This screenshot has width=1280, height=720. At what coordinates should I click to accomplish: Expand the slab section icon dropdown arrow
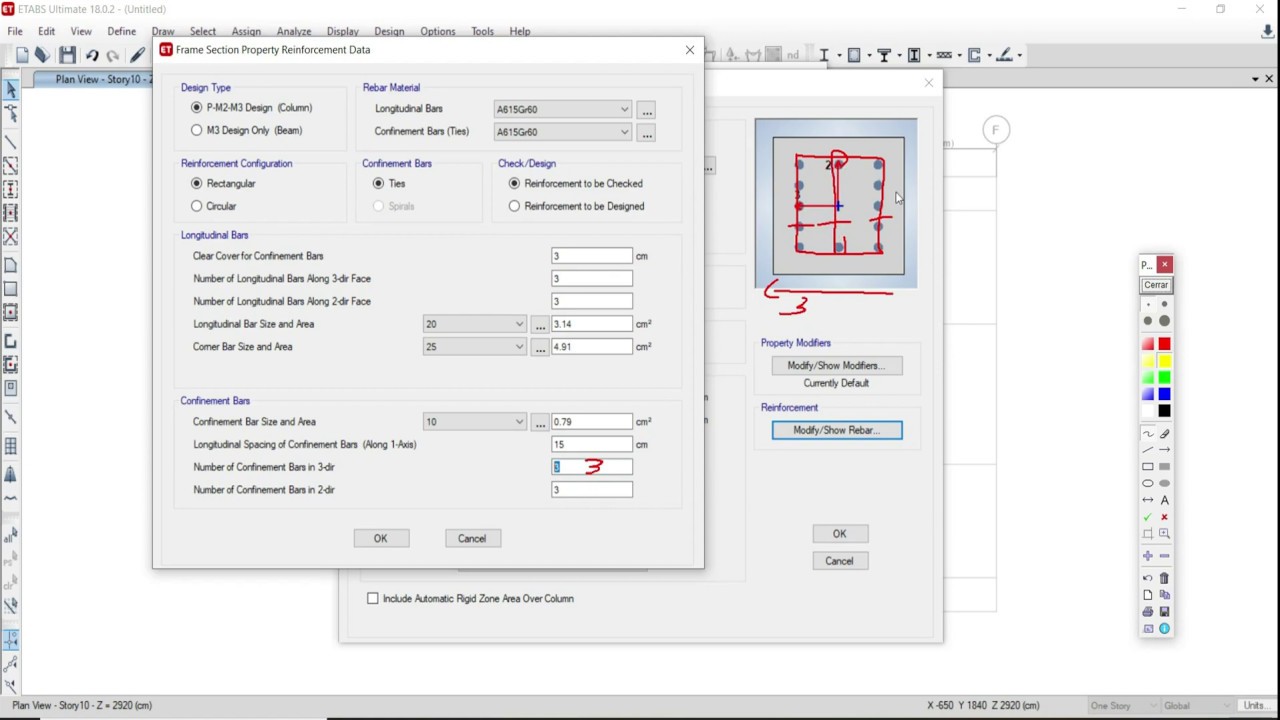click(868, 55)
